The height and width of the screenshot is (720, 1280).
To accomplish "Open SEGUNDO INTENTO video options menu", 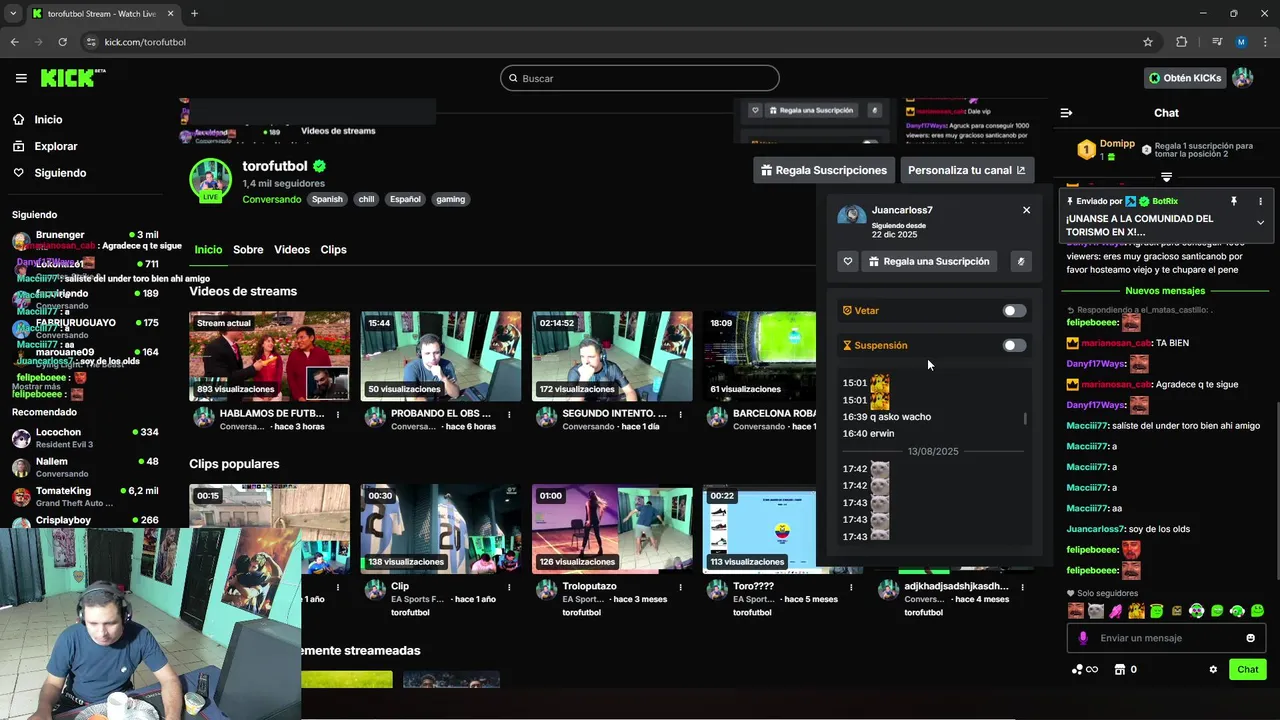I will coord(681,414).
